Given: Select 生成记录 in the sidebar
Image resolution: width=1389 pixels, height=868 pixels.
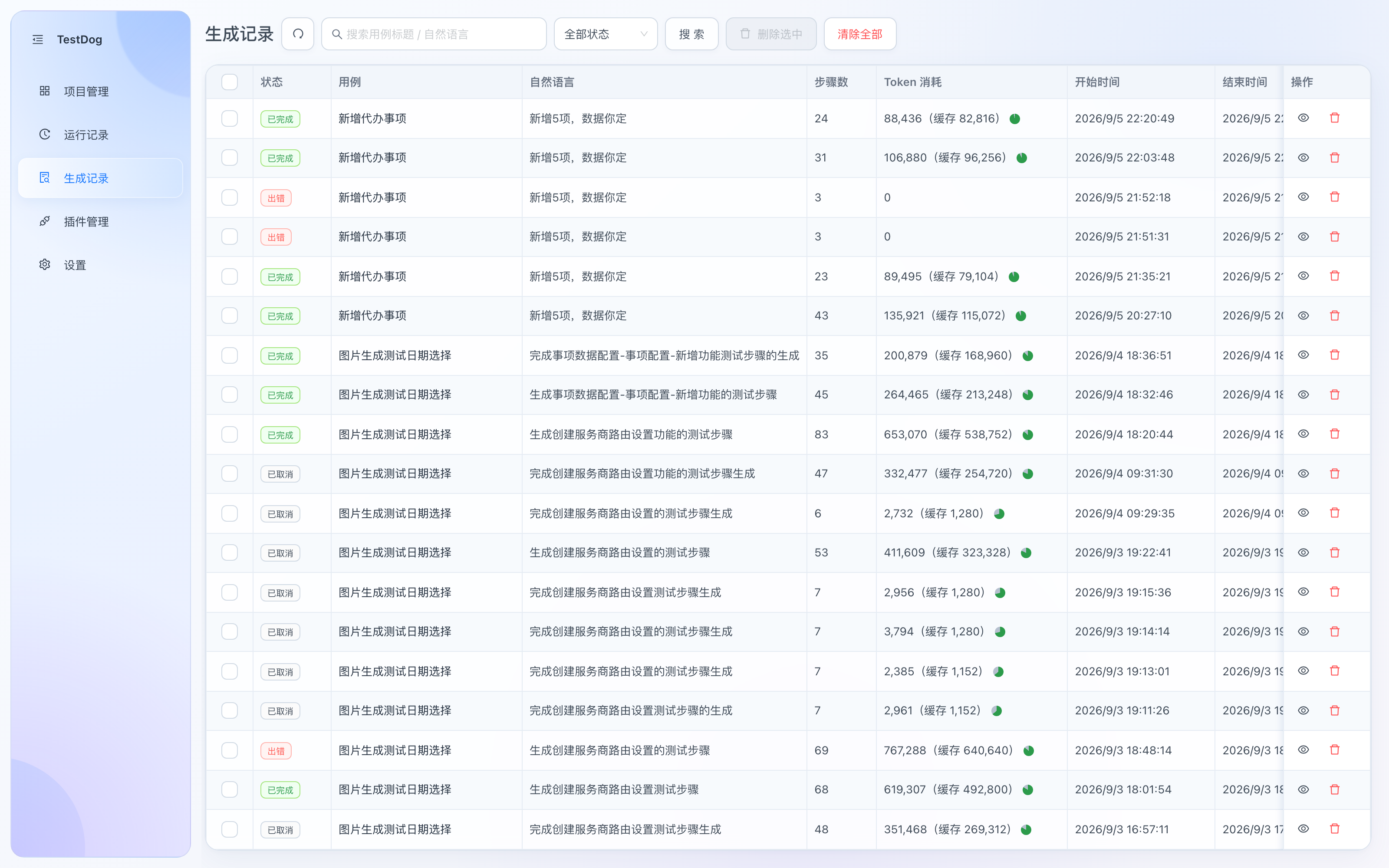Looking at the screenshot, I should [100, 178].
